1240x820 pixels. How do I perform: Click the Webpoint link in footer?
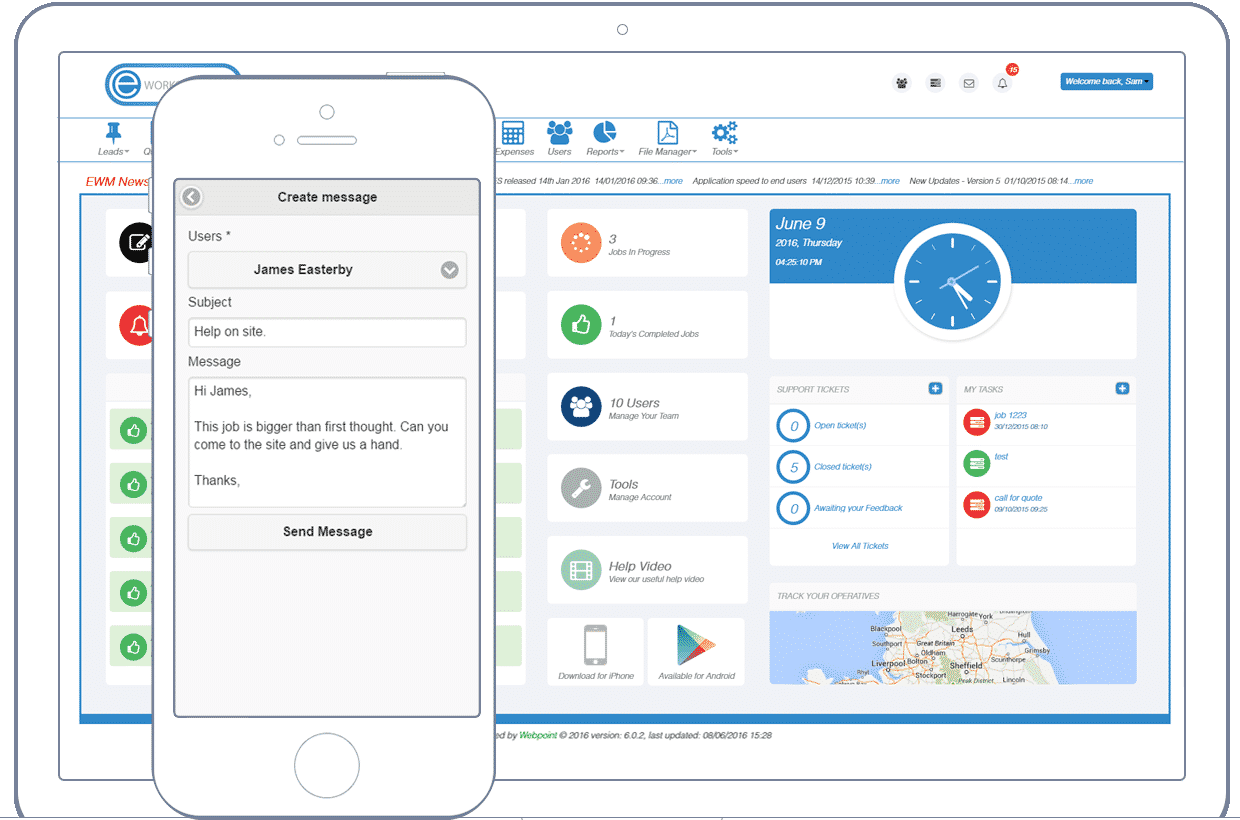click(537, 735)
